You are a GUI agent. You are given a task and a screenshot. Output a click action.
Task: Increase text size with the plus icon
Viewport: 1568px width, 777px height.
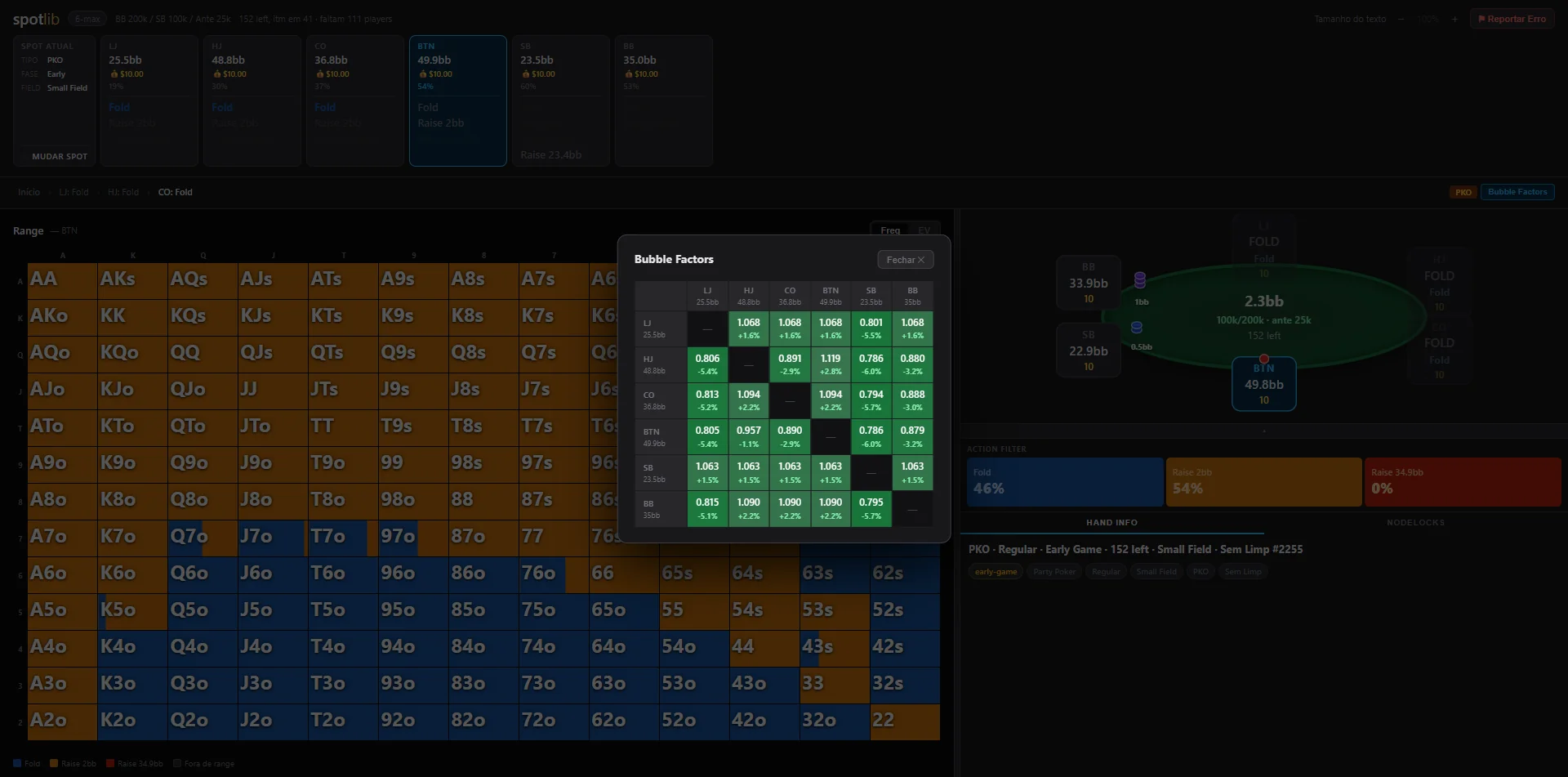(x=1454, y=19)
